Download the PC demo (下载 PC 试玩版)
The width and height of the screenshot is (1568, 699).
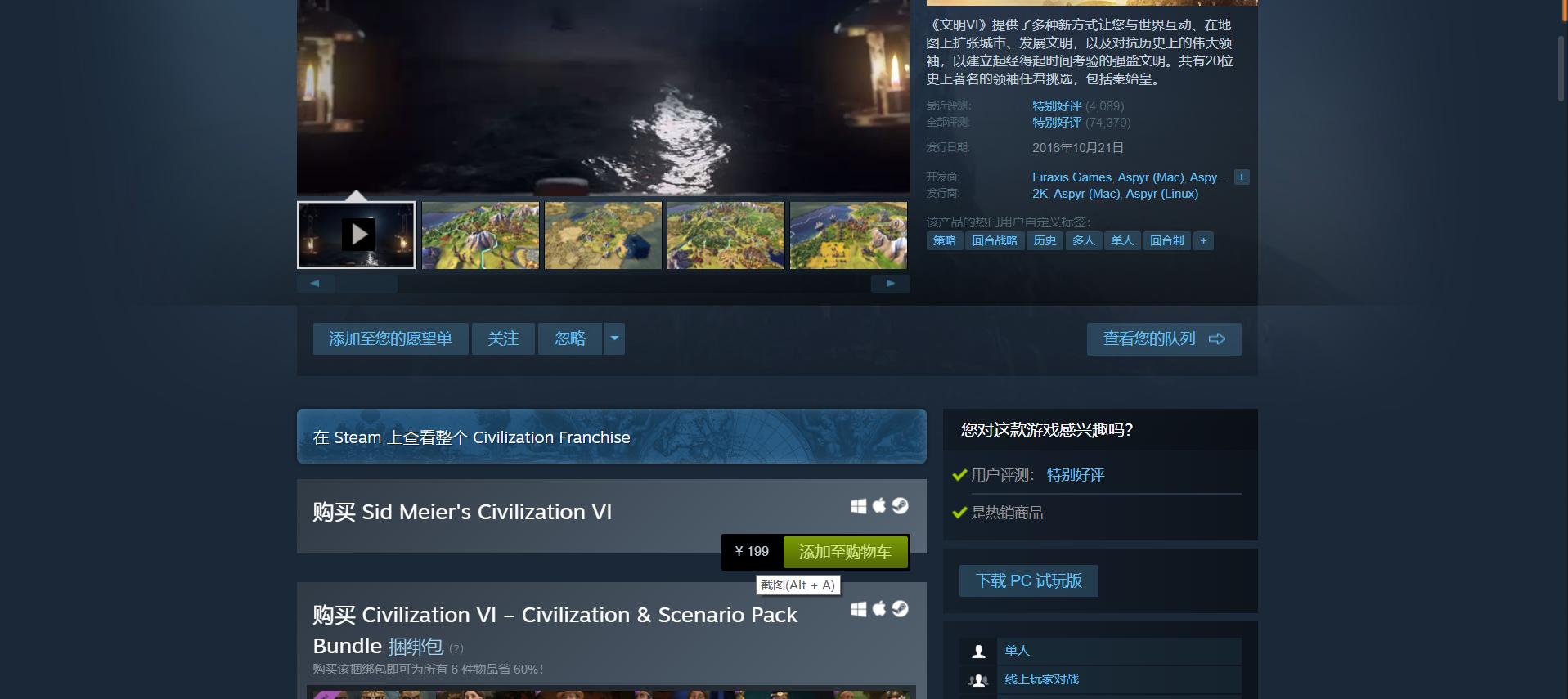[x=1029, y=580]
